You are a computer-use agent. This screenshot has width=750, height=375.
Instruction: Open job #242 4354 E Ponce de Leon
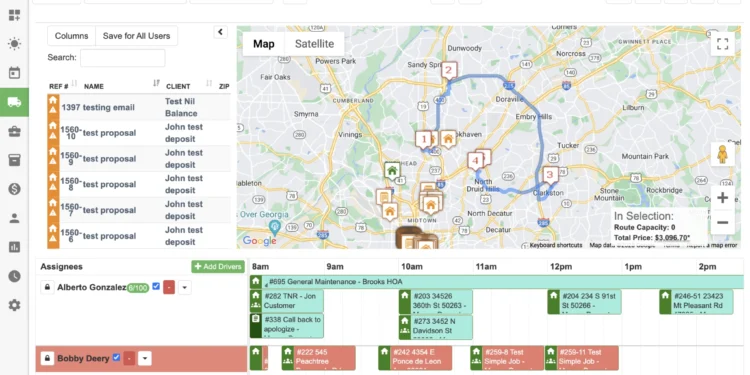(x=415, y=358)
